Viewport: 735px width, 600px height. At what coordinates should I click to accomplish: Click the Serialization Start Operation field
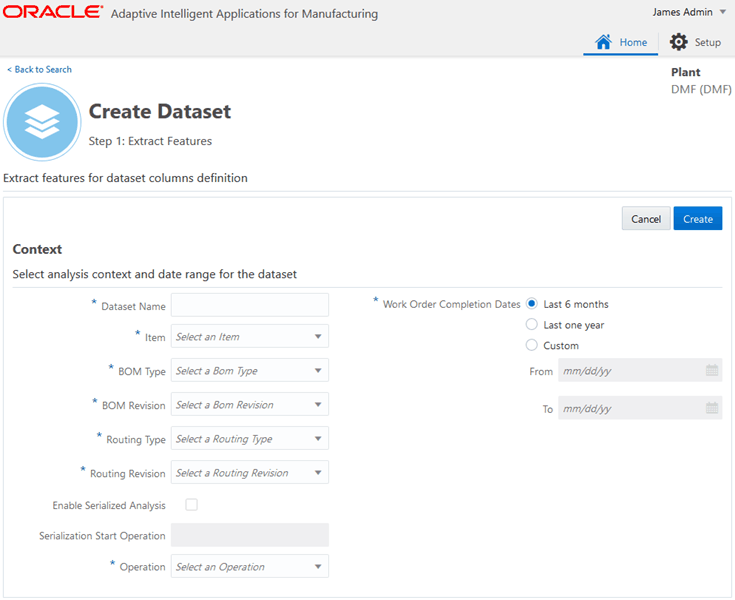coord(249,535)
